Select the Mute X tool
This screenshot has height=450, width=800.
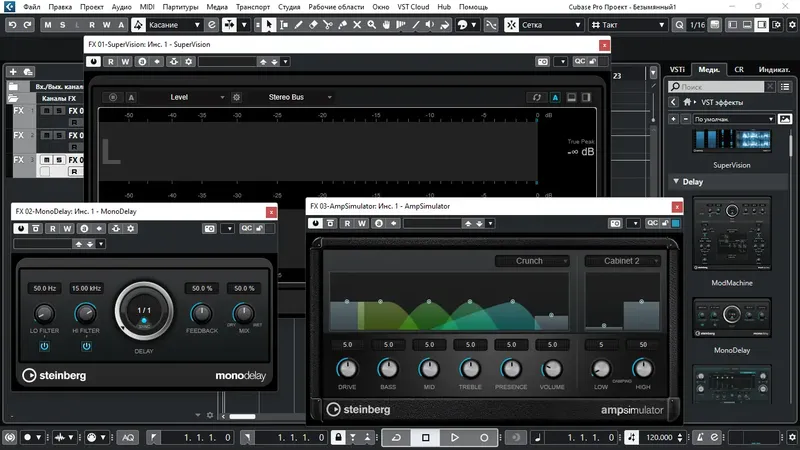[357, 24]
